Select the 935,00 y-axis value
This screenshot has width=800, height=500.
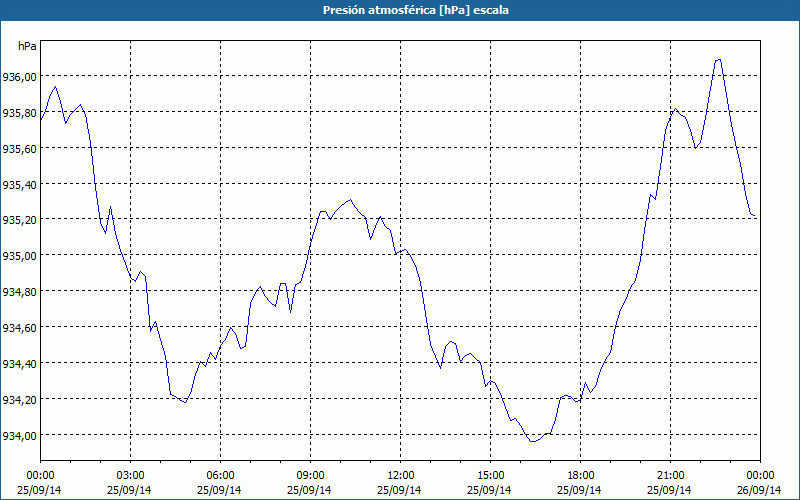pos(19,256)
